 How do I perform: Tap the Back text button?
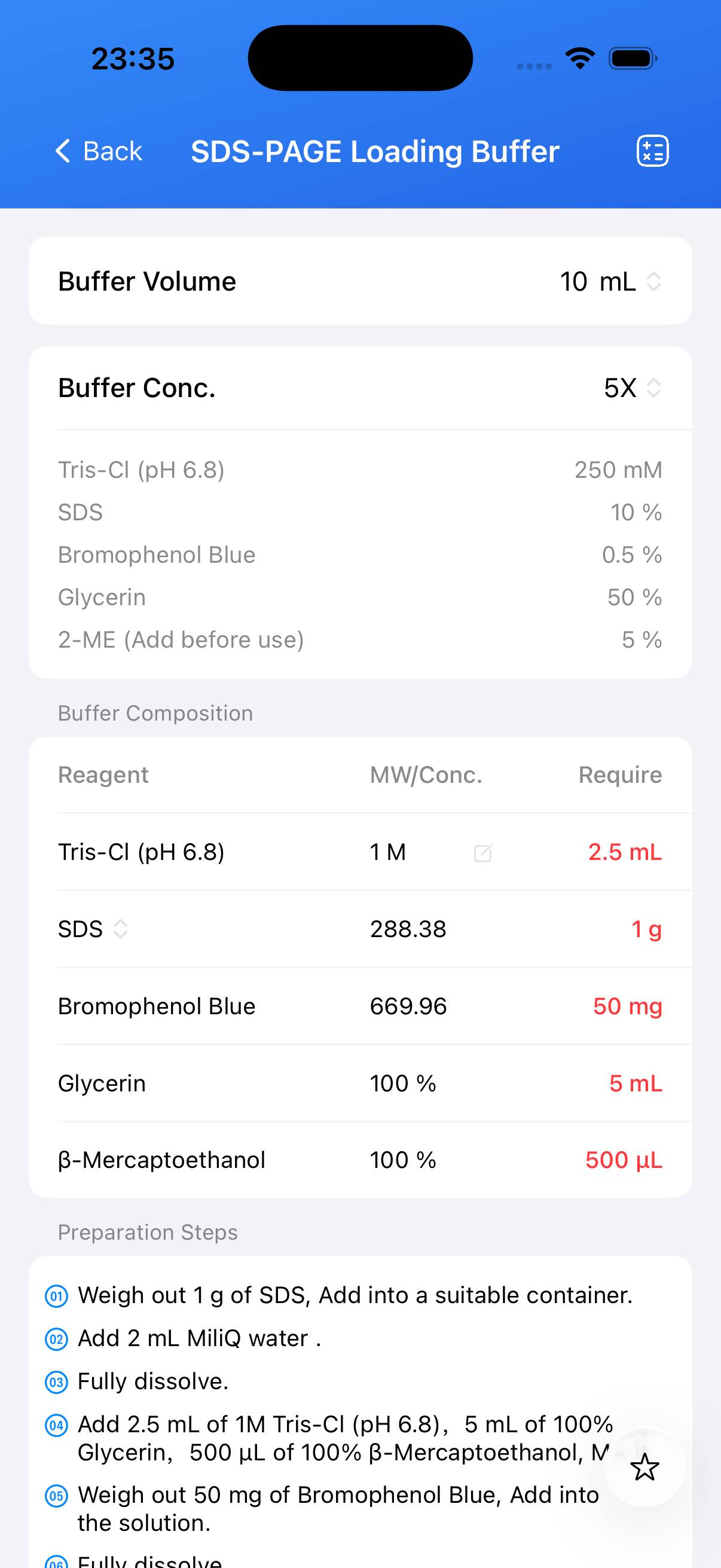click(112, 151)
